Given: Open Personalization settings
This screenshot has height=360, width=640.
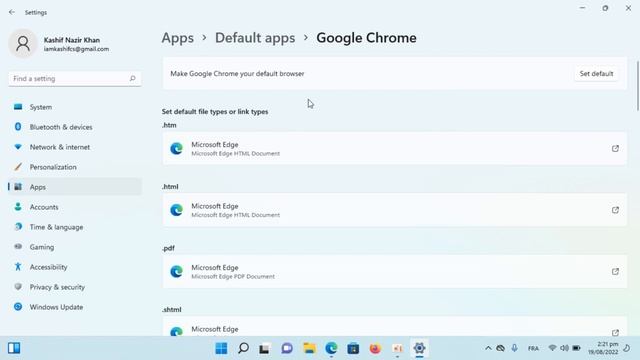Looking at the screenshot, I should point(75,167).
